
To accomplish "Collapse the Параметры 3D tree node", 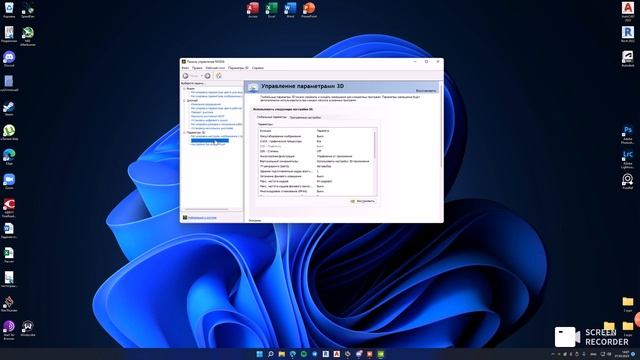I will (184, 133).
